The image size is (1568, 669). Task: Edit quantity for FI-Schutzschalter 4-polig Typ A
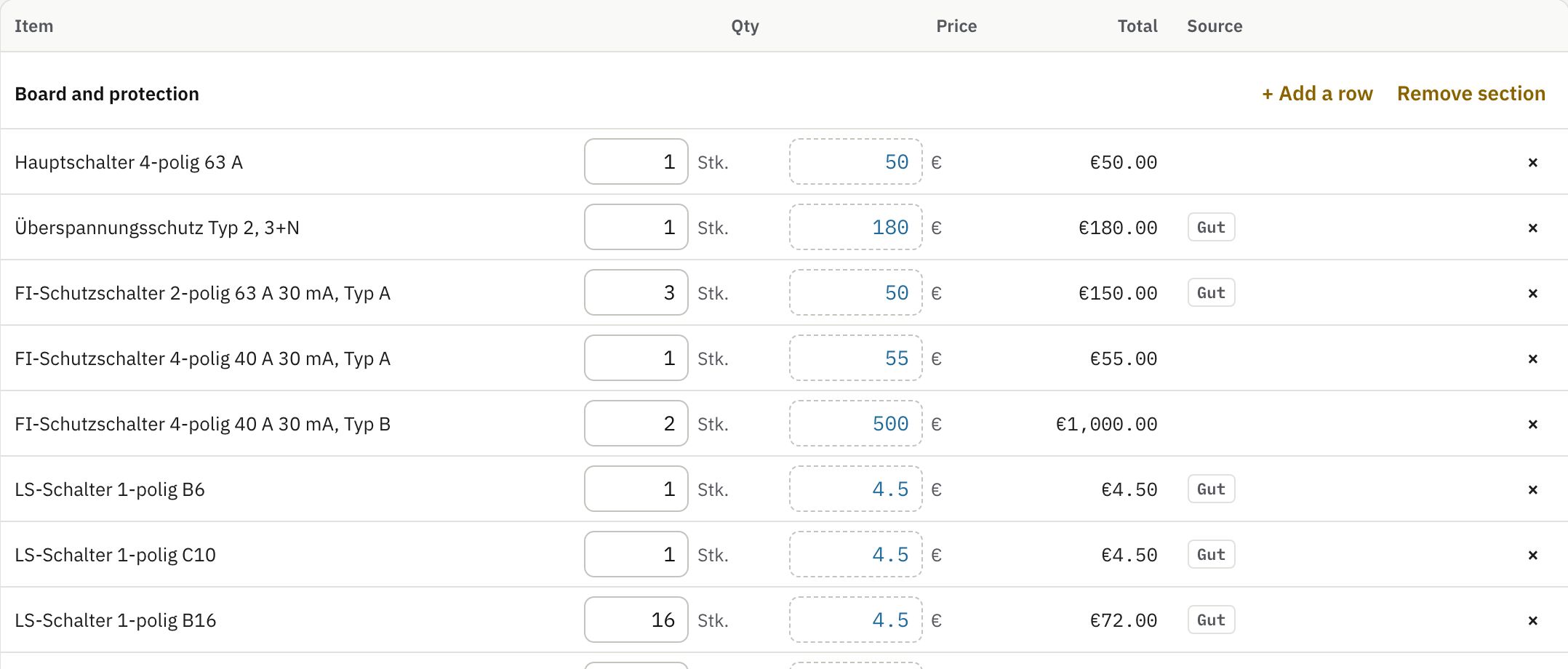point(636,358)
